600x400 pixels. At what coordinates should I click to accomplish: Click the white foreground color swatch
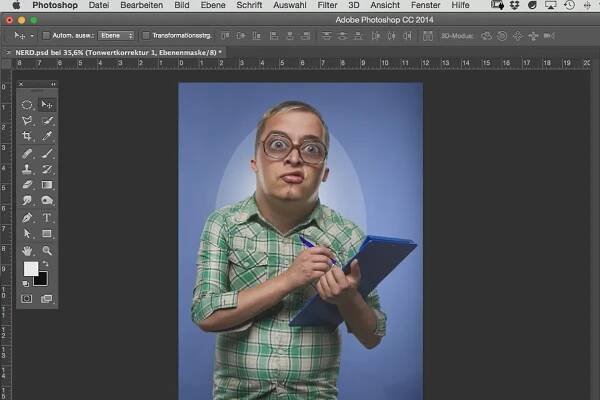click(x=30, y=268)
